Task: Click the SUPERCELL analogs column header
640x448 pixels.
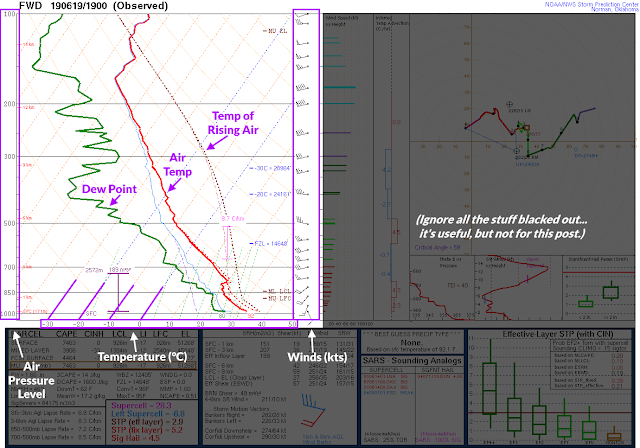Action: click(x=387, y=370)
